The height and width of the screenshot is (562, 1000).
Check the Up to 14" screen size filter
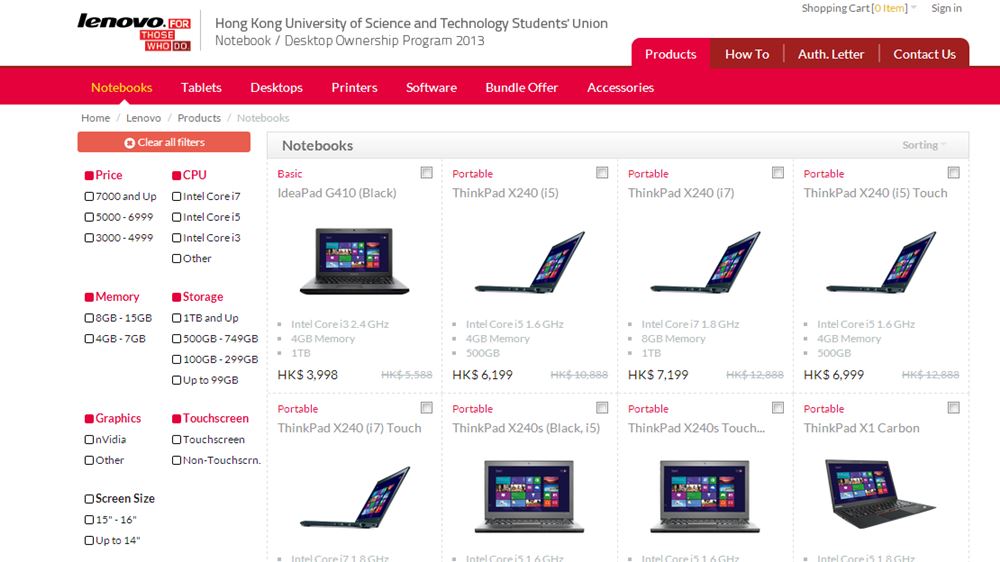click(89, 540)
